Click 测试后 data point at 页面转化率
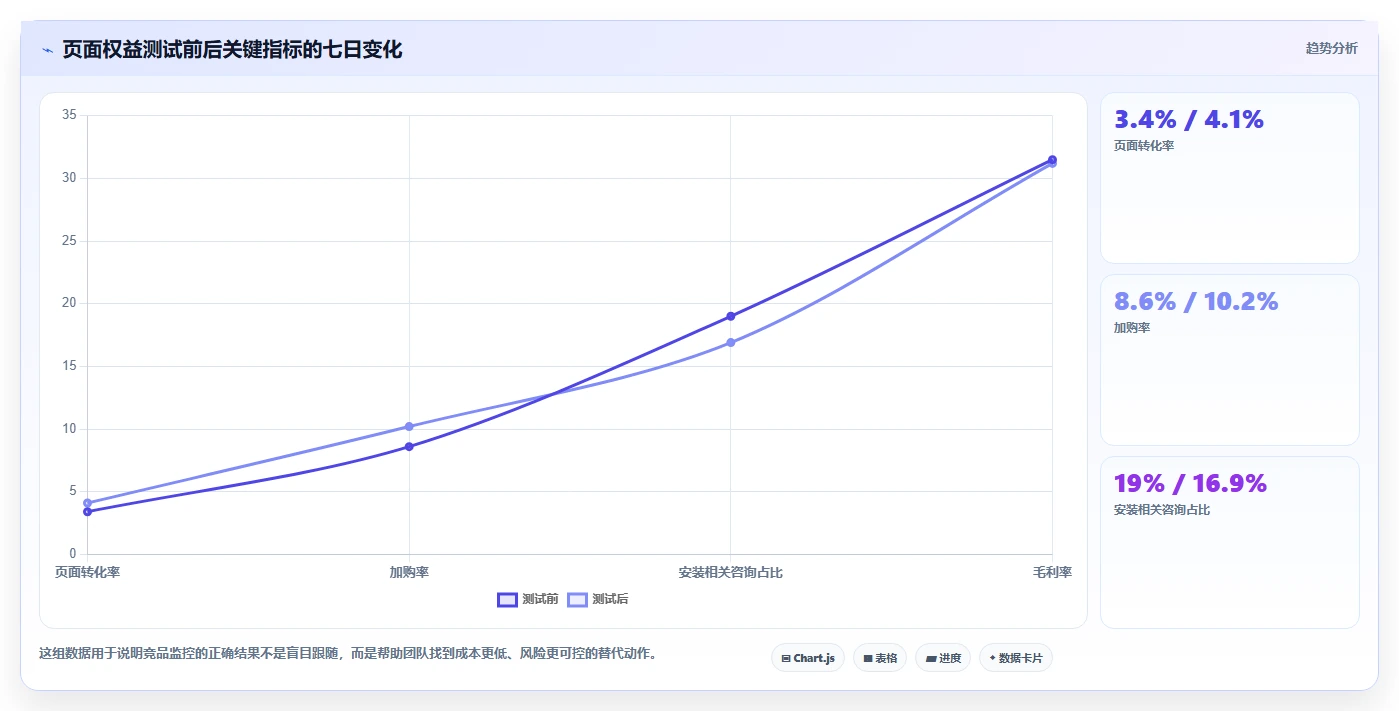This screenshot has height=711, width=1399. click(87, 503)
